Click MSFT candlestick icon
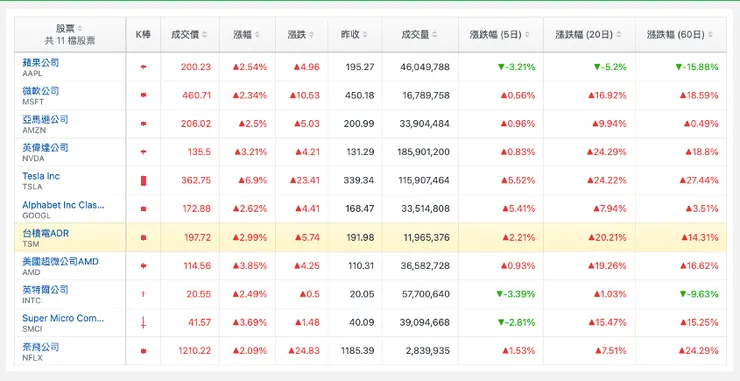This screenshot has width=740, height=381. [143, 95]
